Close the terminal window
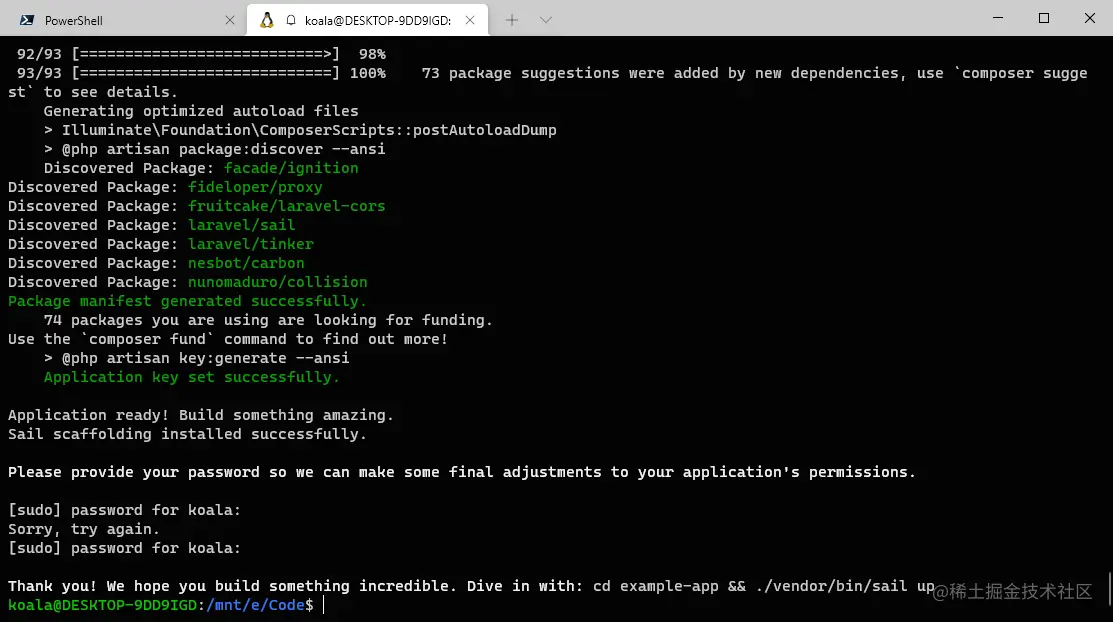 click(x=1090, y=18)
